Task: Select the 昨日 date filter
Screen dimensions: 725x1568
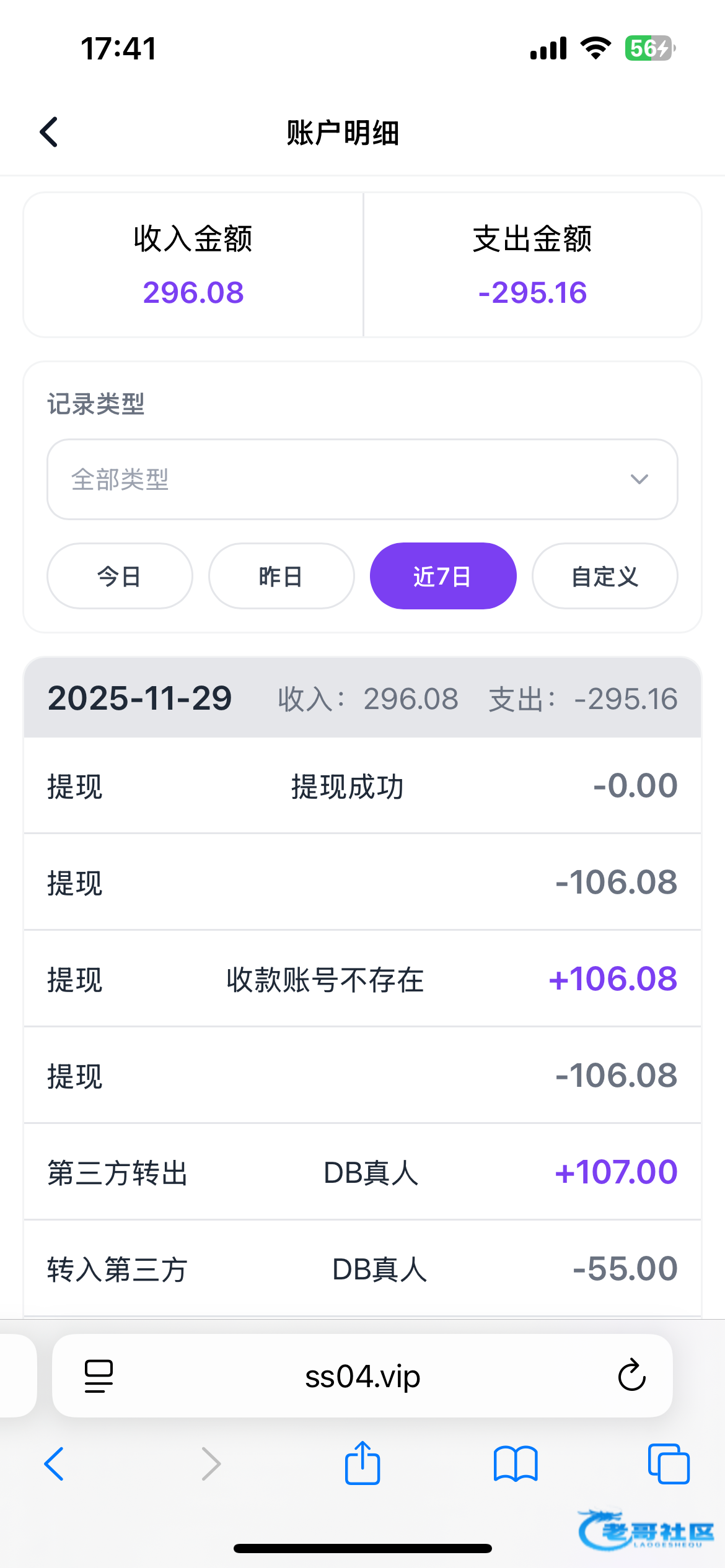Action: [x=281, y=577]
